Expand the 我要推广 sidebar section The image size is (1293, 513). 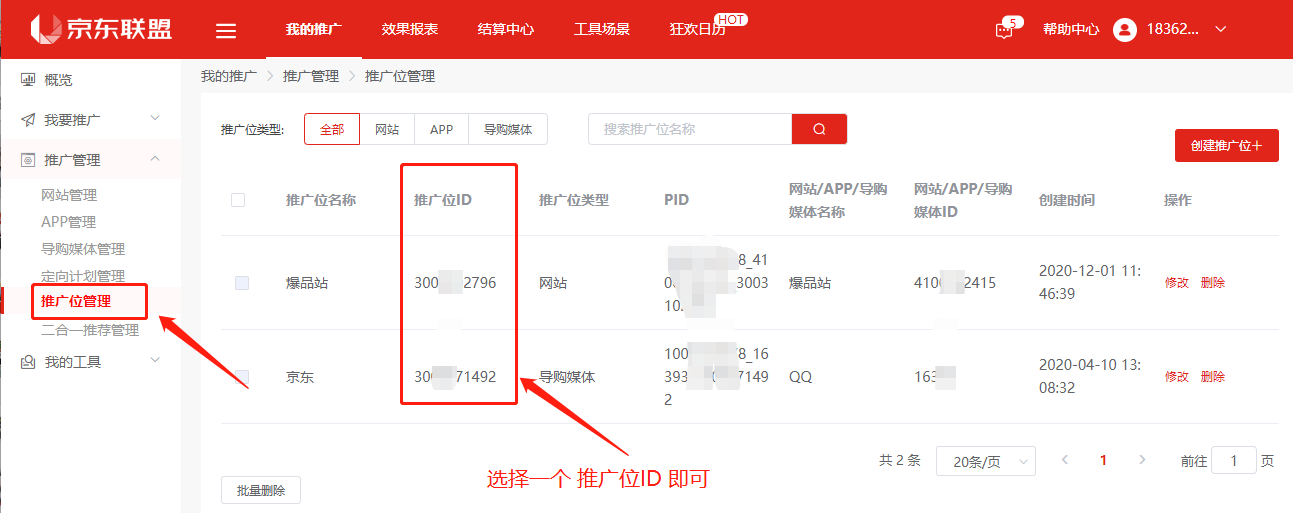pyautogui.click(x=155, y=119)
